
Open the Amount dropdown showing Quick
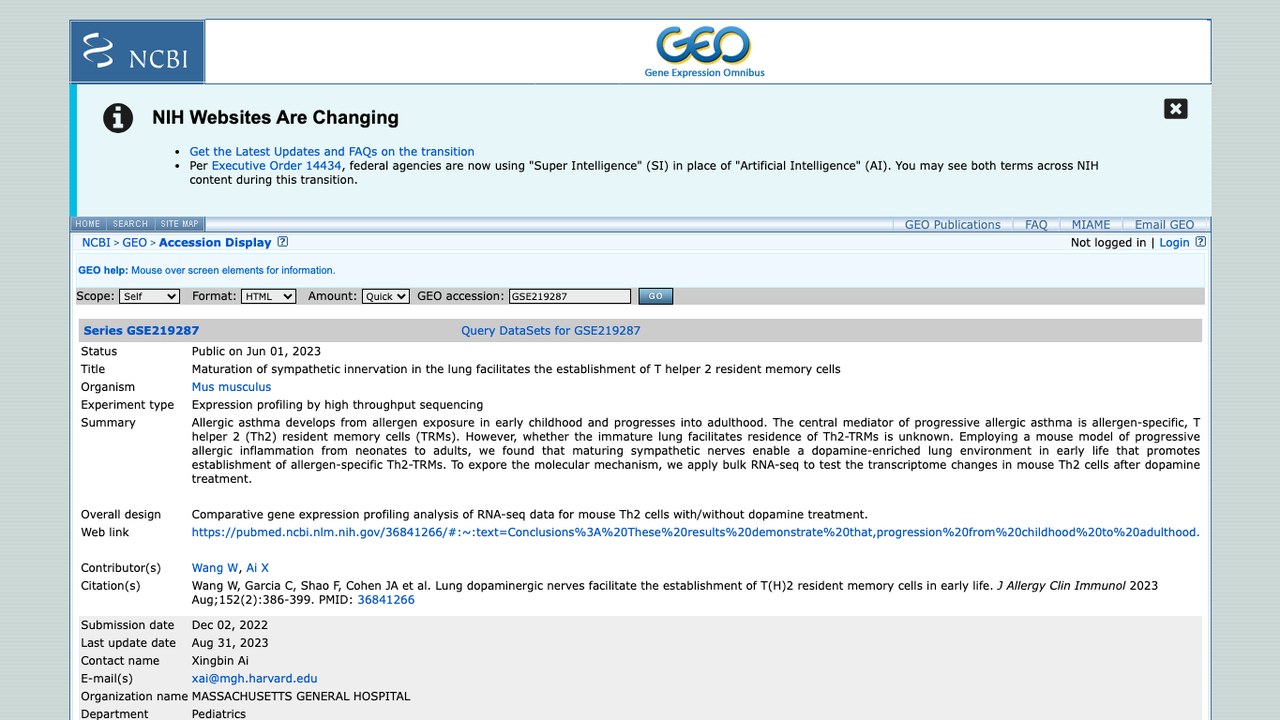(x=386, y=296)
